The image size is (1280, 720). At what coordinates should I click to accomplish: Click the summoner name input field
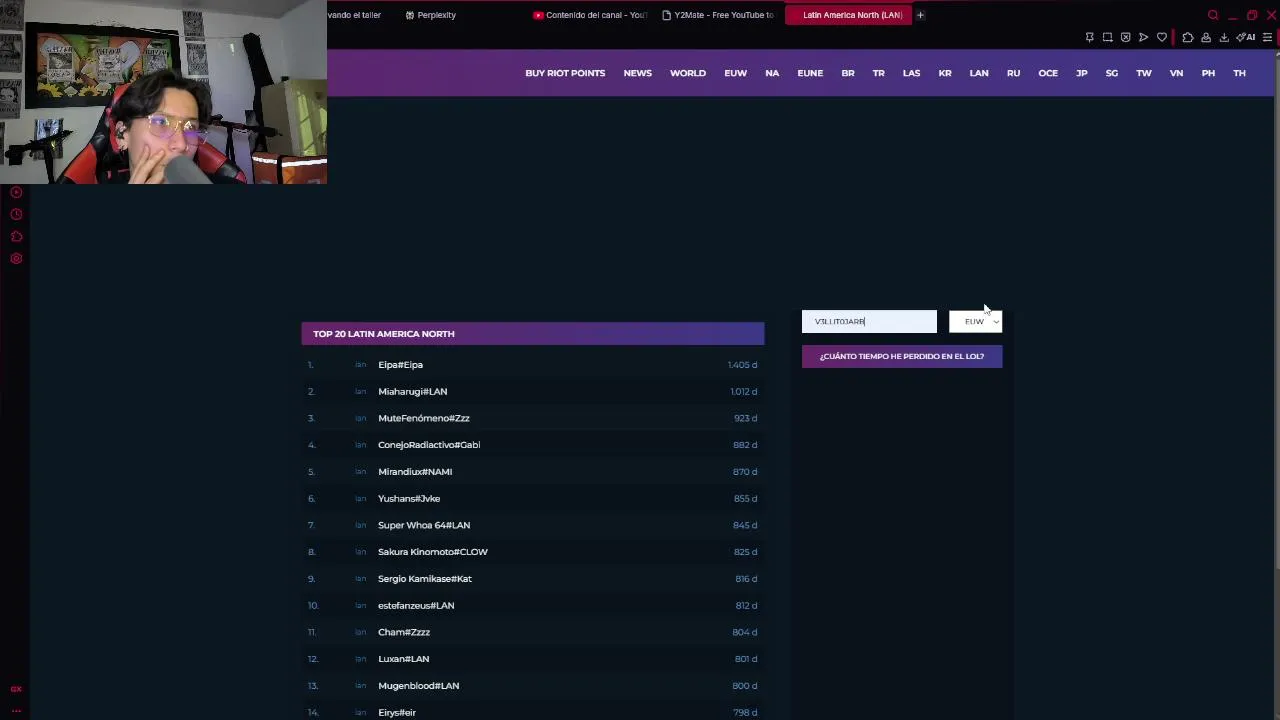point(869,321)
